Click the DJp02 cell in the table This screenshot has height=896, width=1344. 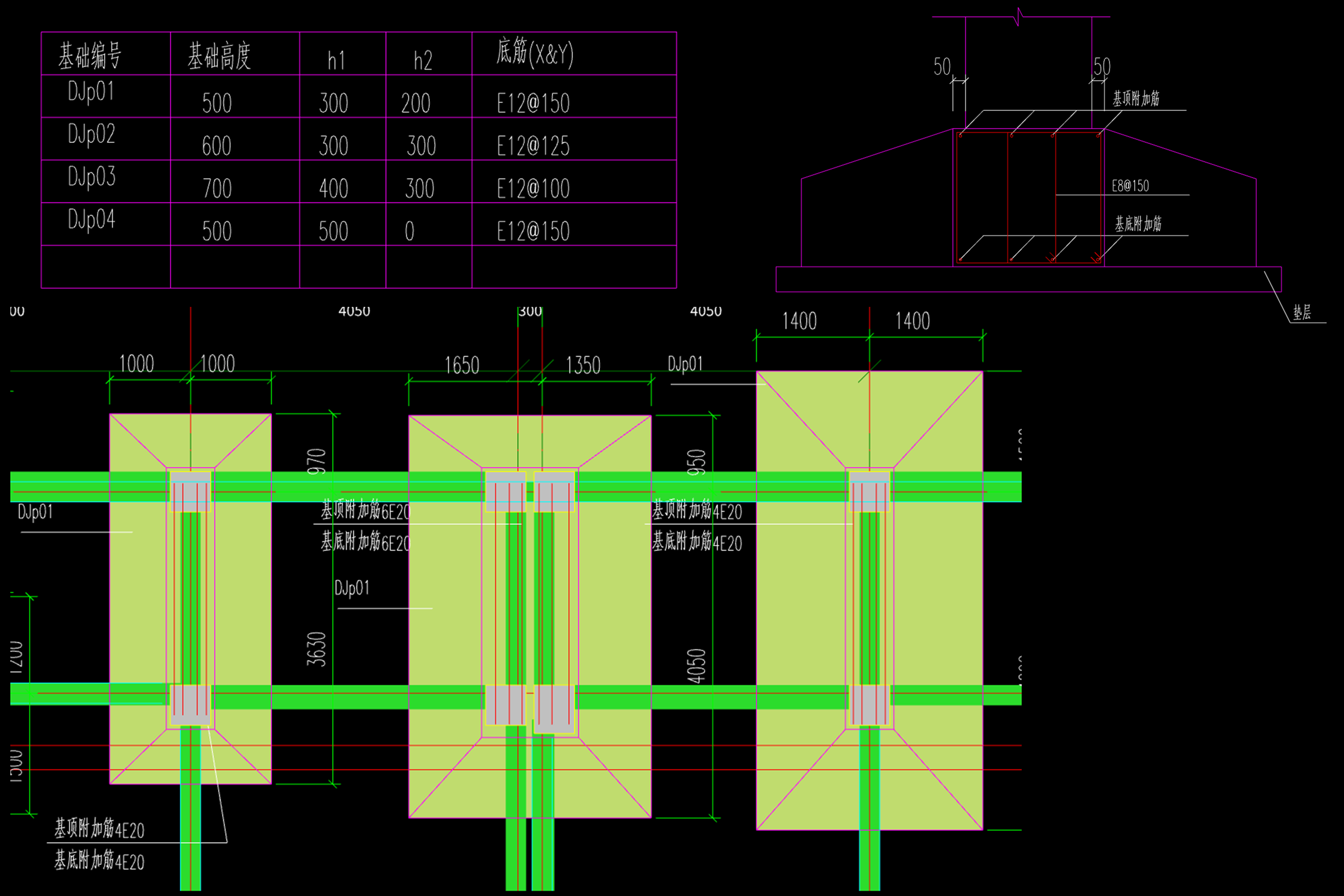[106, 139]
